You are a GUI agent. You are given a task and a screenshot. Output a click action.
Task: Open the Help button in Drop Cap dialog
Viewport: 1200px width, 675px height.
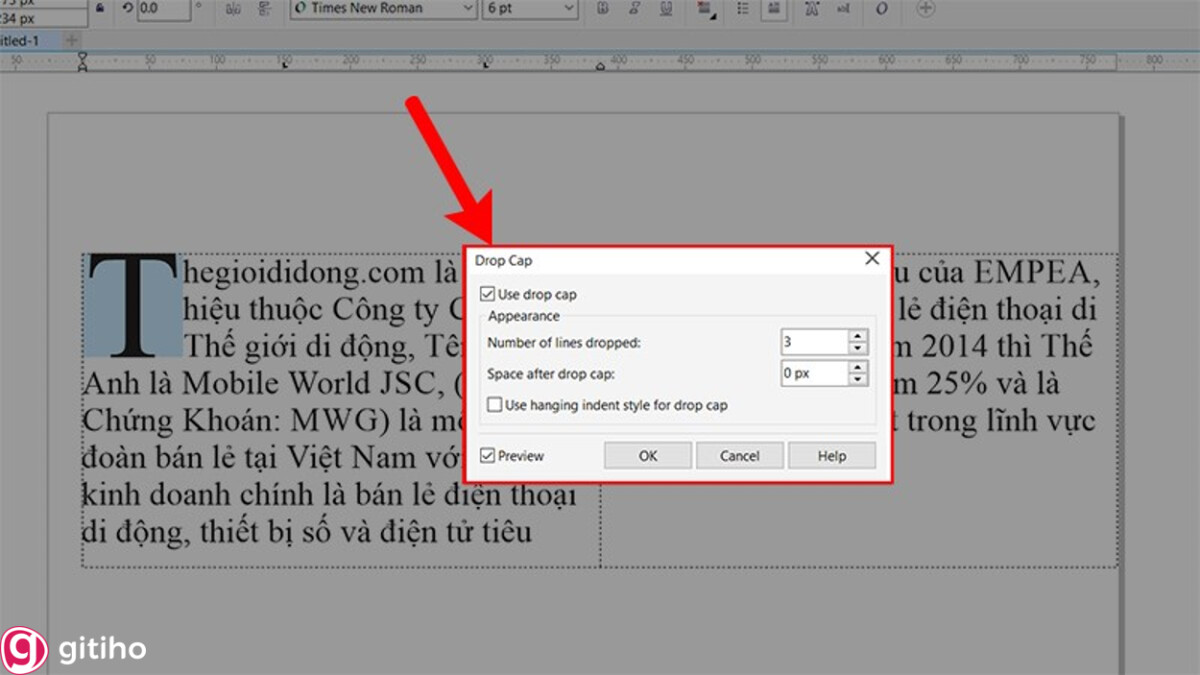tap(832, 455)
